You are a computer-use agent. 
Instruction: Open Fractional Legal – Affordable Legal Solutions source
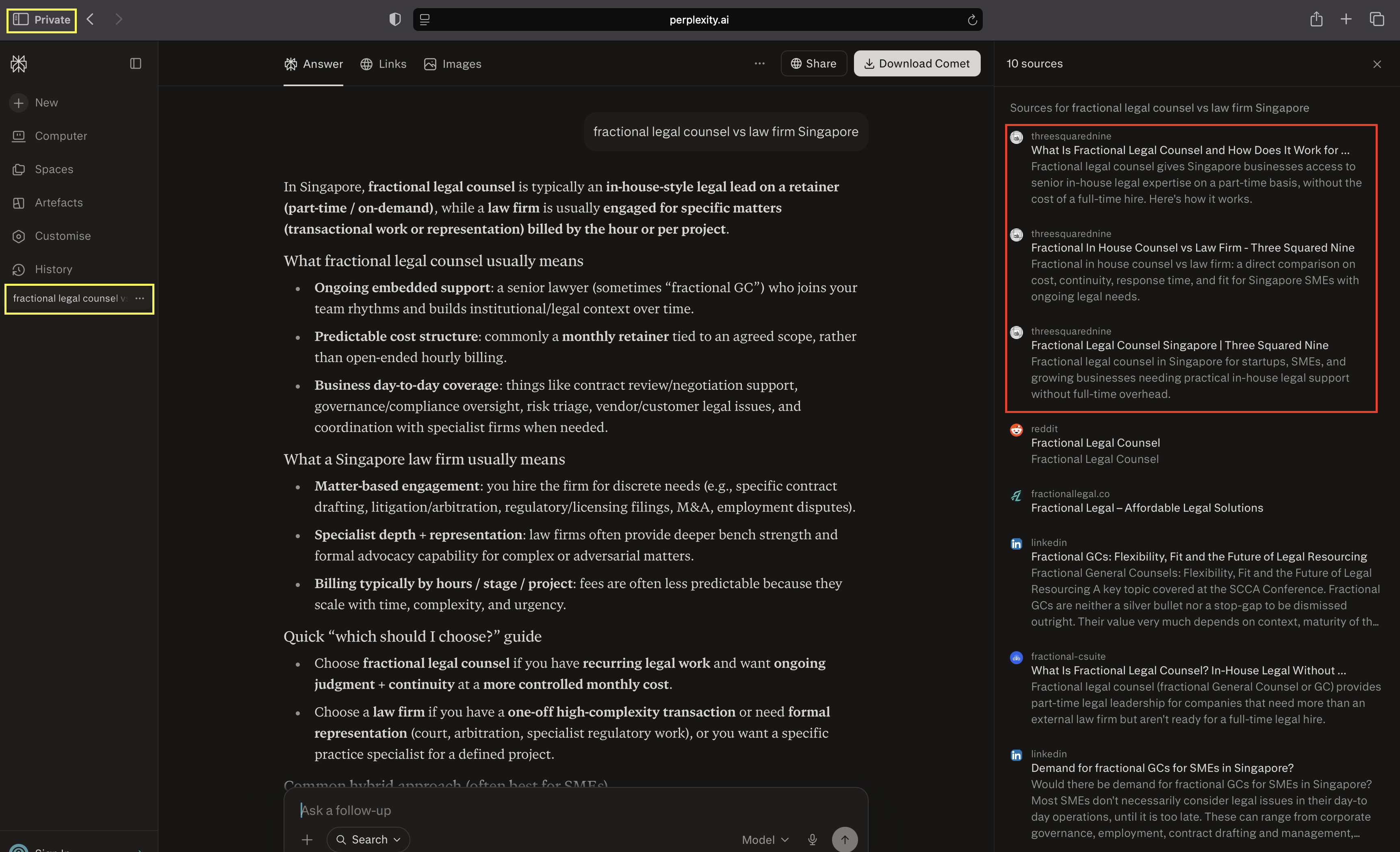click(1147, 508)
